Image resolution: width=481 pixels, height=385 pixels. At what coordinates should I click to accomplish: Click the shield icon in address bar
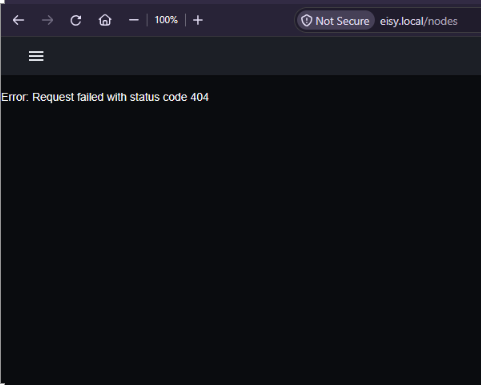coord(306,21)
